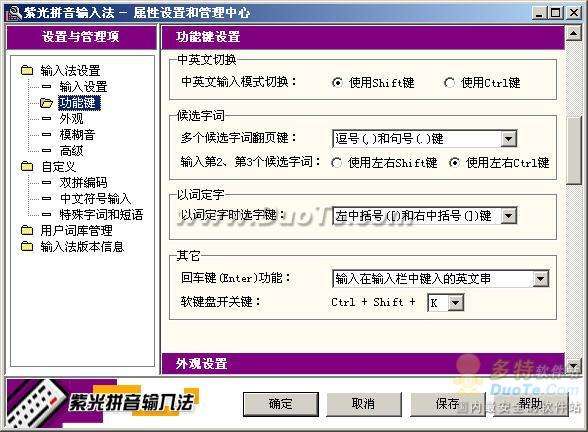Screen dimensions: 588x432
Task: Open the soft keyboard key K dropdown
Action: pos(455,302)
